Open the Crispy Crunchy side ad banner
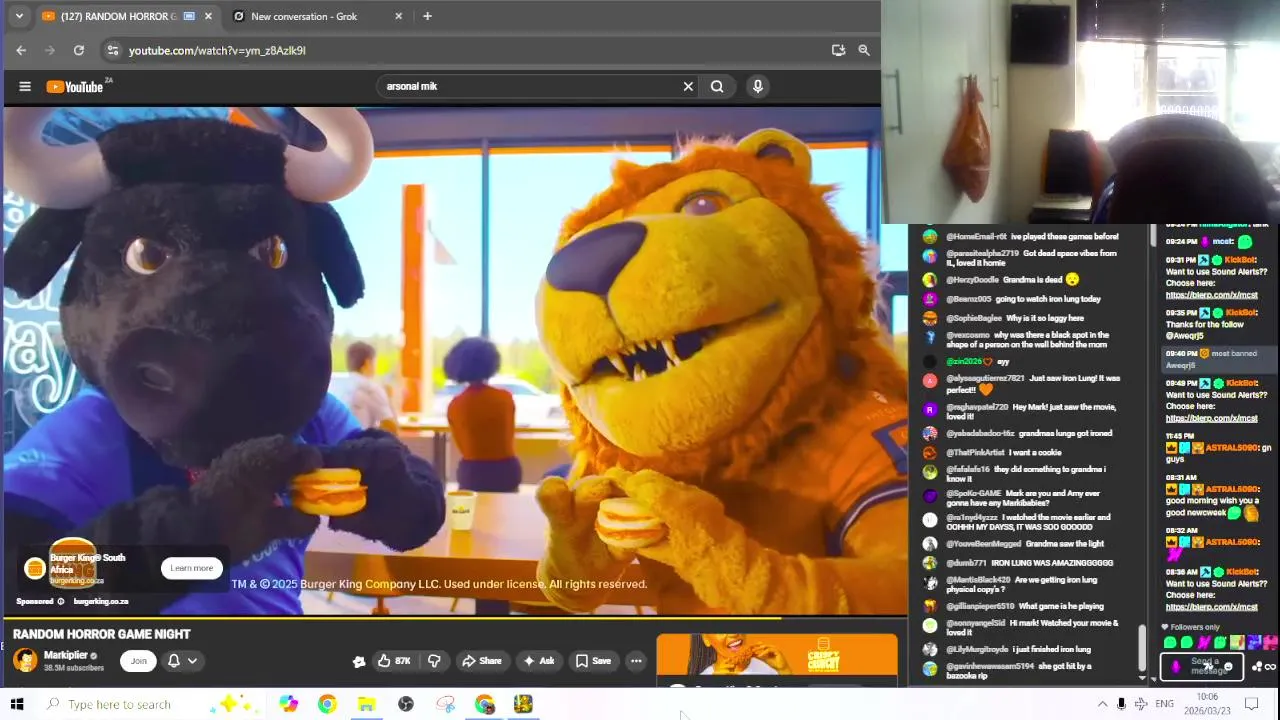 point(777,655)
